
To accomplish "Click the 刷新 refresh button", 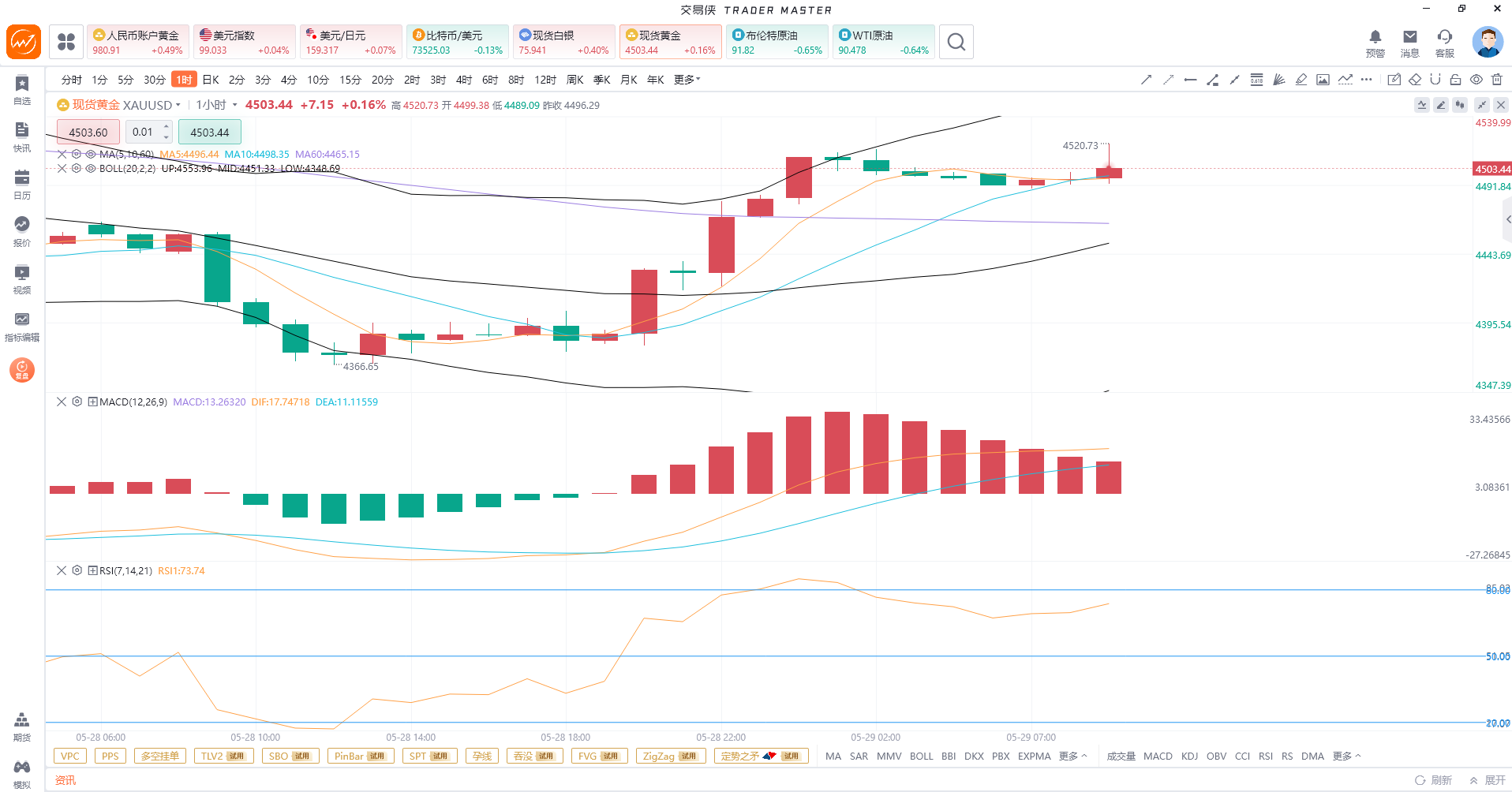I will pos(1433,780).
